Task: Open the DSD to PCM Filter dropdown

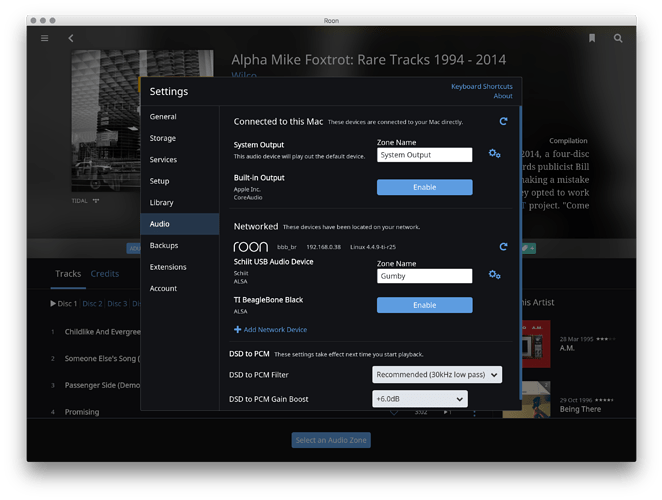Action: pyautogui.click(x=437, y=375)
